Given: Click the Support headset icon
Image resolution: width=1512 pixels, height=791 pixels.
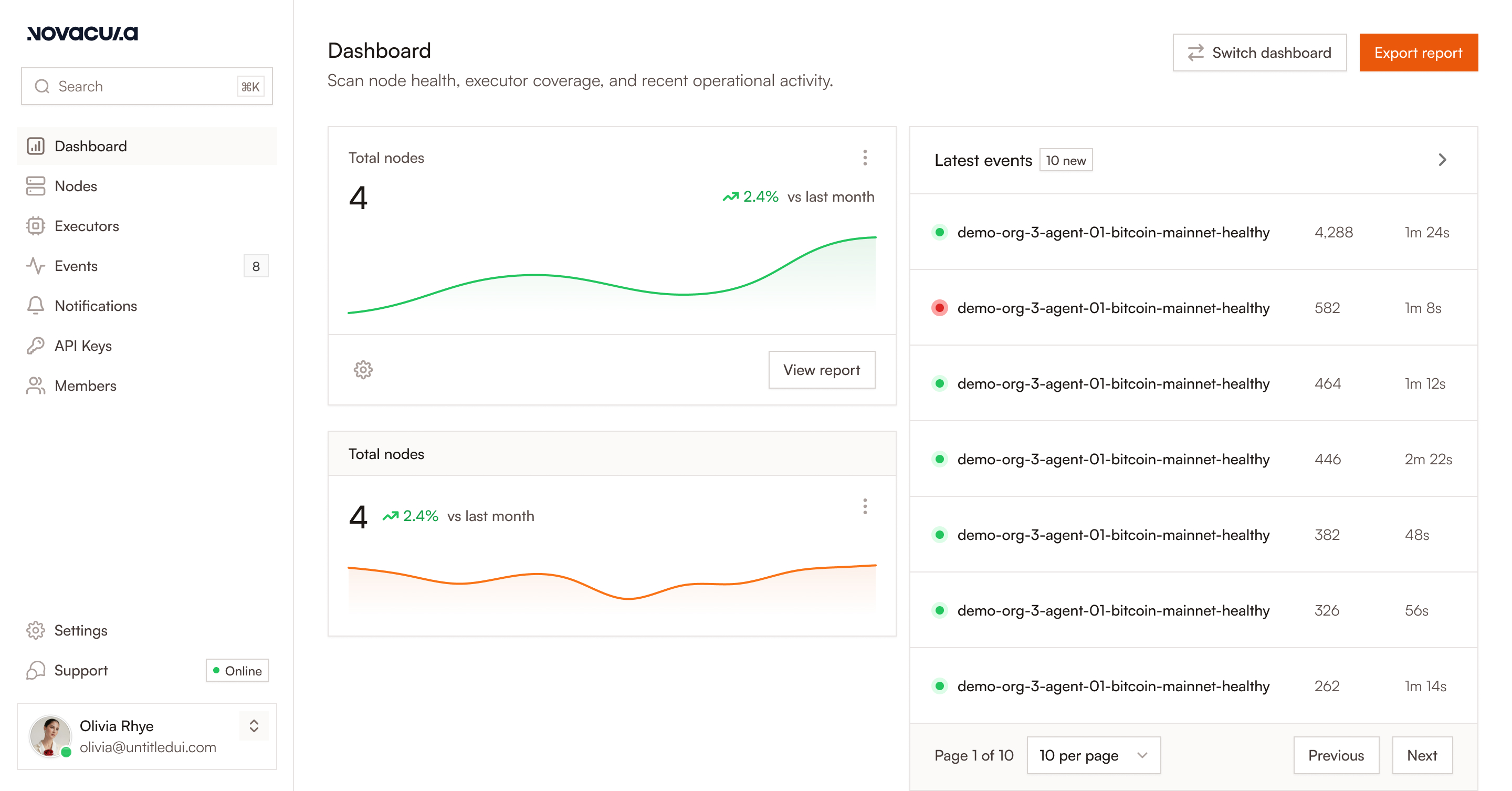Looking at the screenshot, I should [35, 670].
